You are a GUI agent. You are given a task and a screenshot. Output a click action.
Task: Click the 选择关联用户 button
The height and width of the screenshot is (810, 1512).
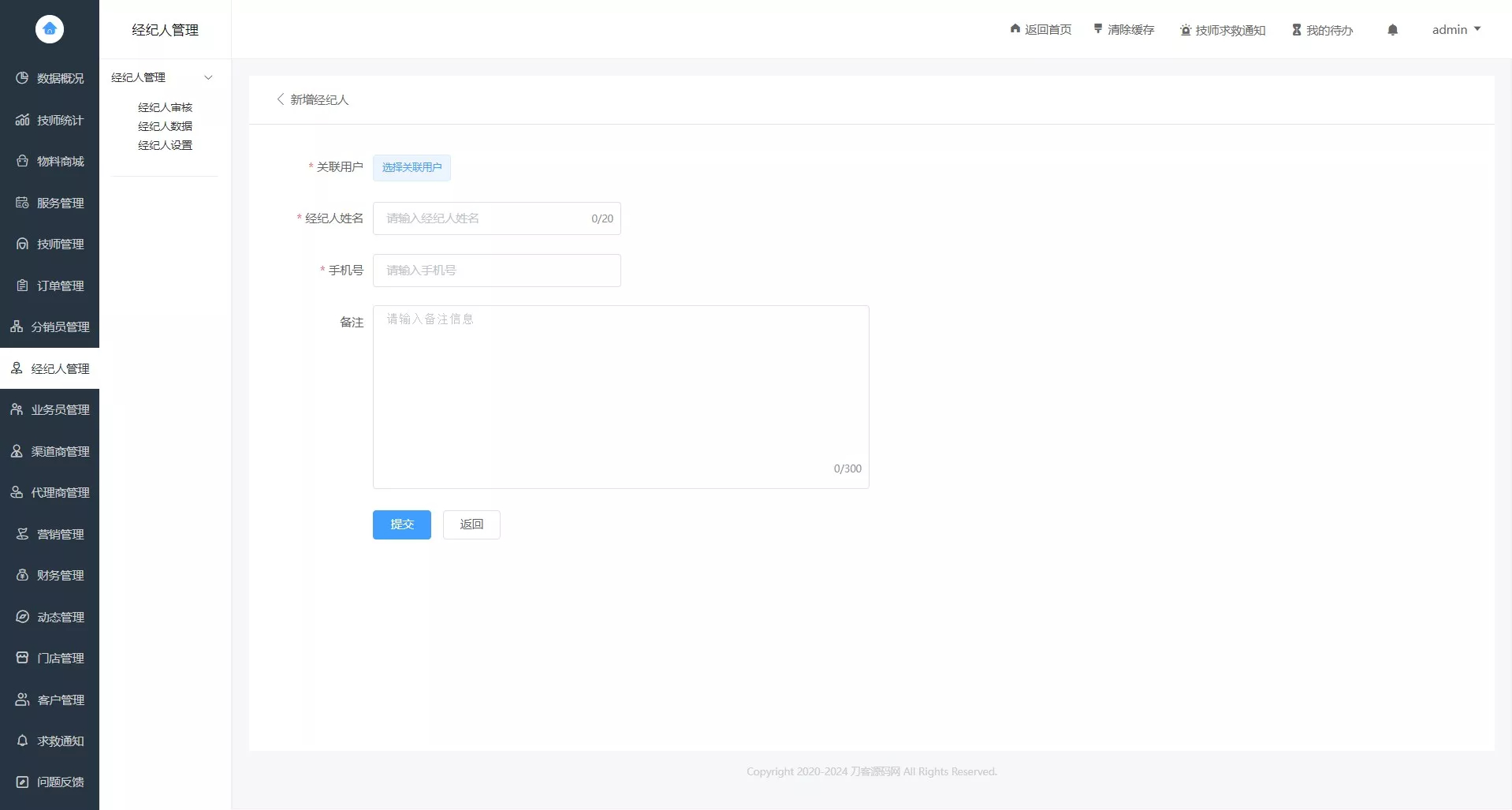tap(412, 167)
